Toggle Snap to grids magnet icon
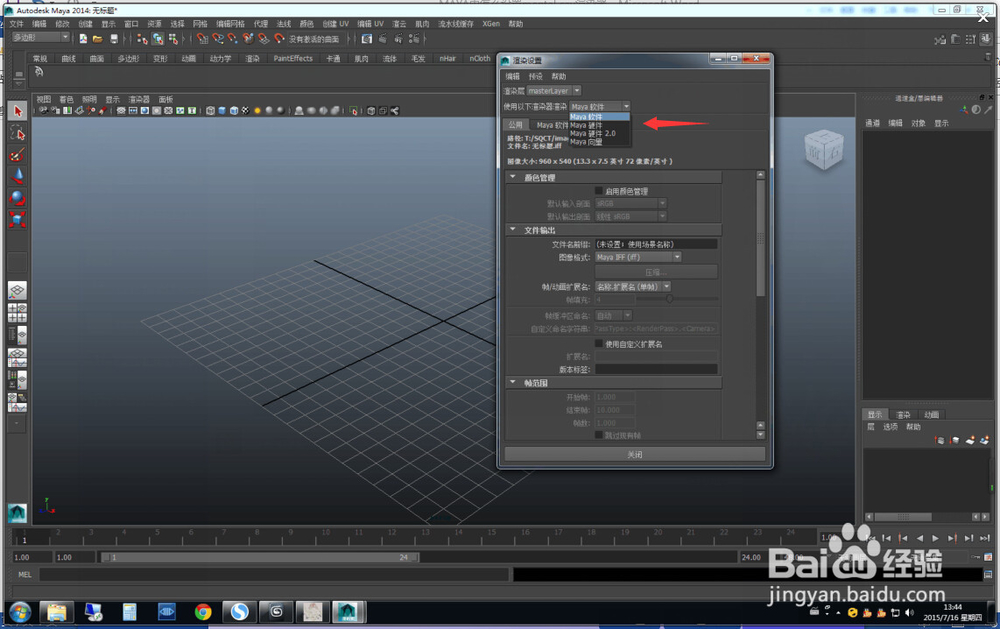Viewport: 1000px width, 629px height. coord(202,39)
